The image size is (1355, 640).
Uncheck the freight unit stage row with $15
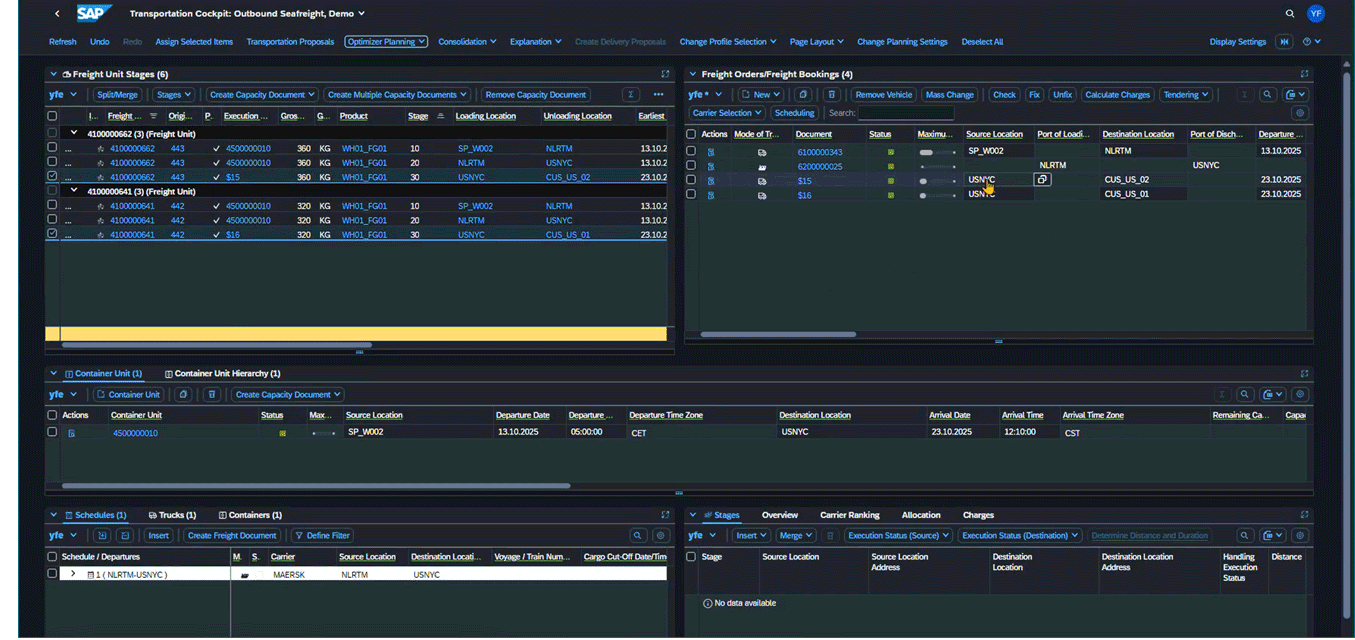point(52,176)
